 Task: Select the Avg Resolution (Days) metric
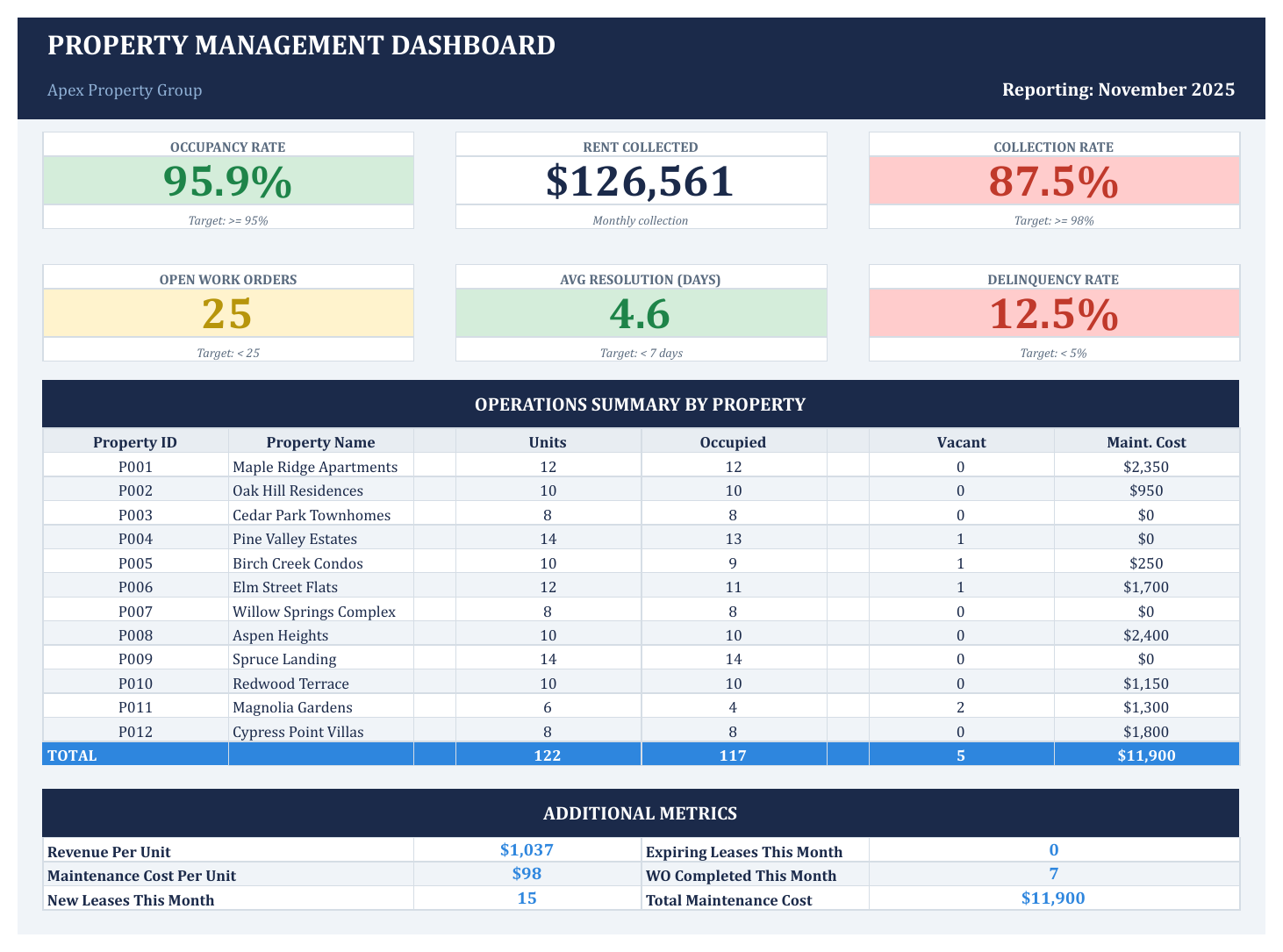[641, 313]
